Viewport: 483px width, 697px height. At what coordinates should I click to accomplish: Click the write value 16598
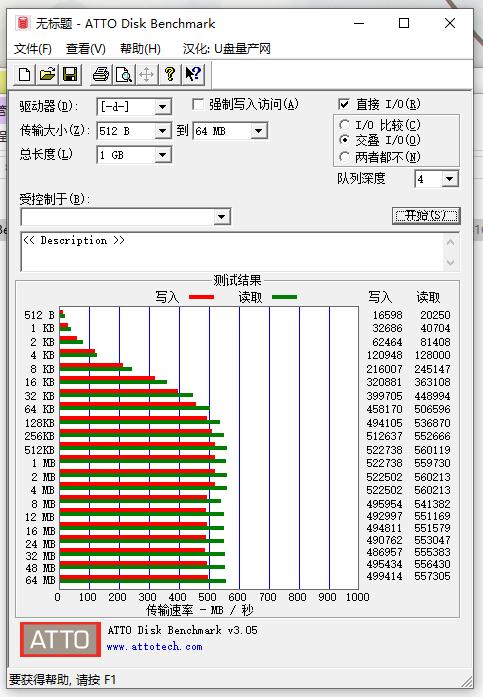click(387, 315)
